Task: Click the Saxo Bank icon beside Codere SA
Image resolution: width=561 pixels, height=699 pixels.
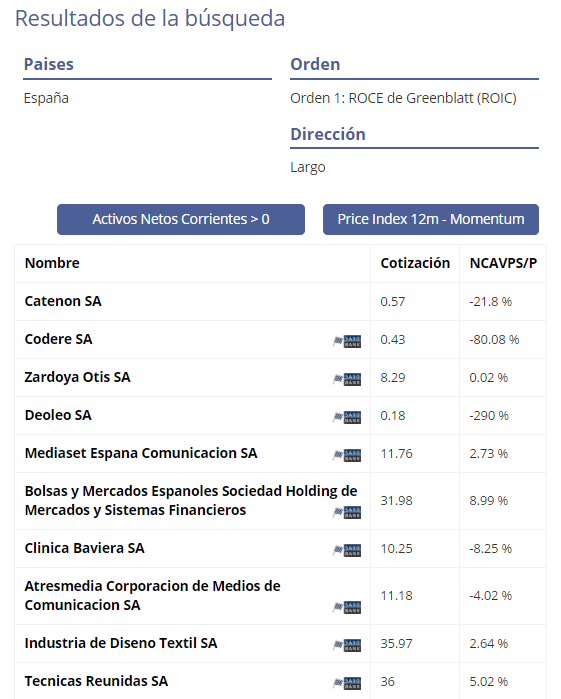Action: (x=347, y=341)
